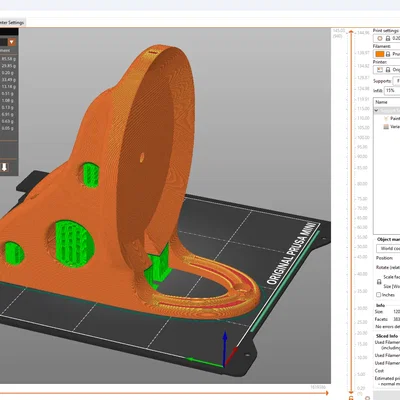The height and width of the screenshot is (400, 400).
Task: Collapse the object entry in list
Action: (x=376, y=110)
